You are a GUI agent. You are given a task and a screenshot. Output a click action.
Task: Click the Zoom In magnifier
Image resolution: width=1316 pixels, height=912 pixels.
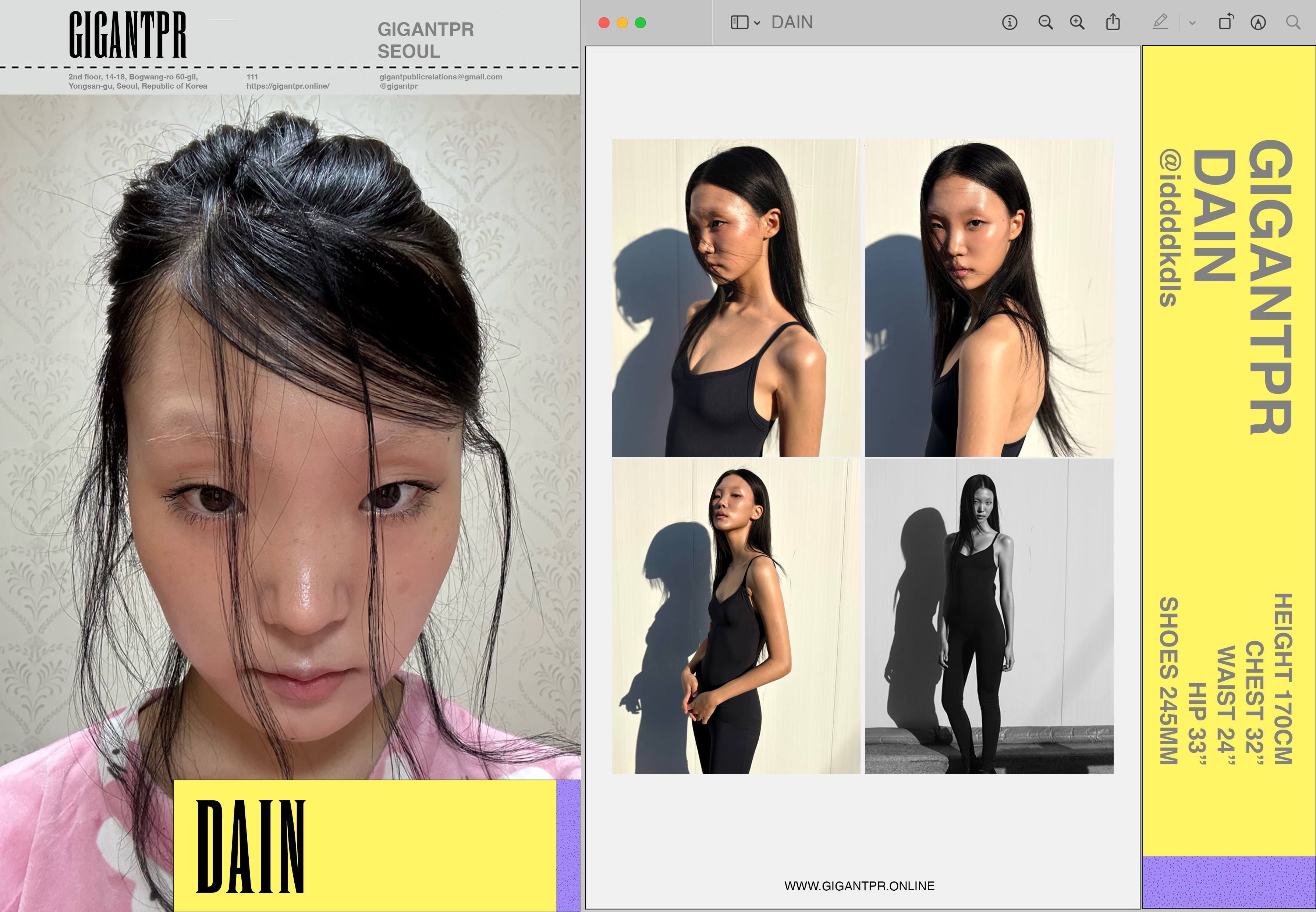[x=1077, y=23]
